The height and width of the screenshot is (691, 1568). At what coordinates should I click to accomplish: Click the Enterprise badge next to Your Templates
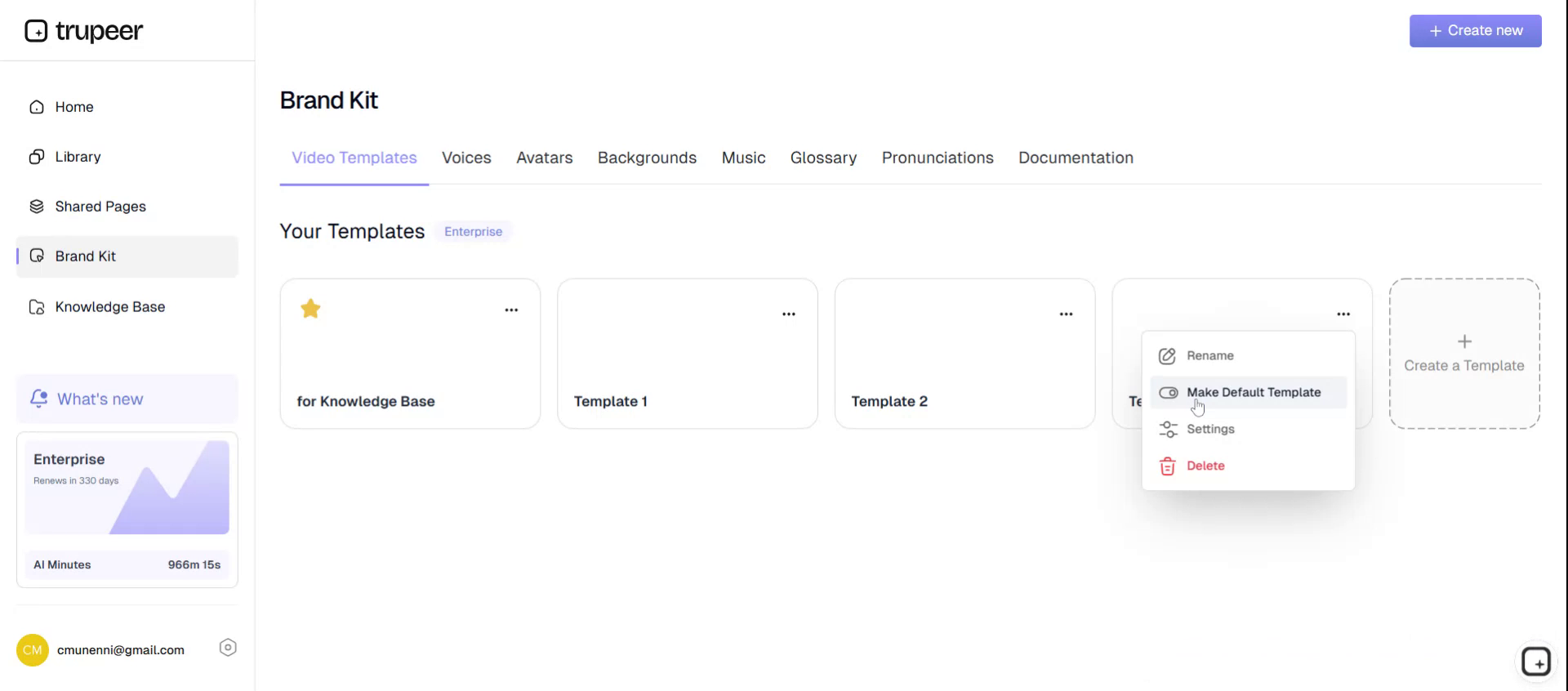[x=473, y=232]
